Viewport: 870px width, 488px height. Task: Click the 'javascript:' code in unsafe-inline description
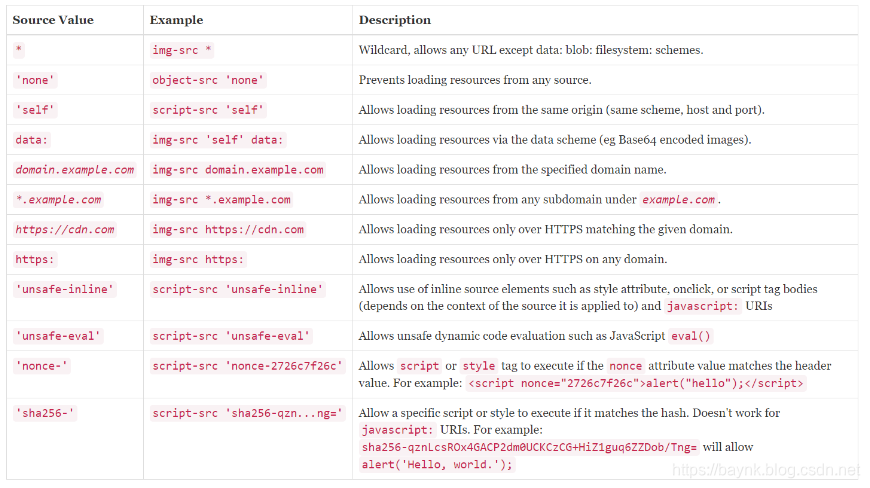(x=703, y=306)
